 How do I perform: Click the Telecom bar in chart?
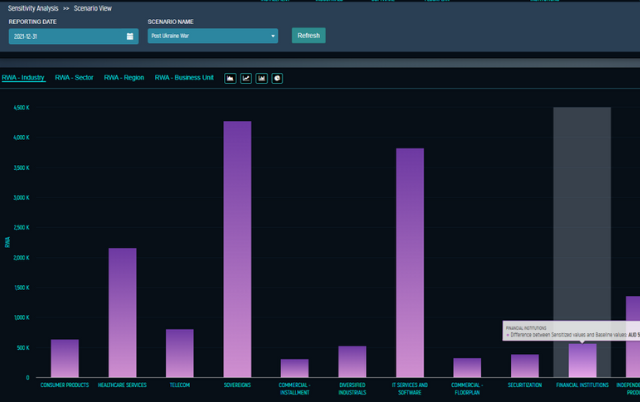(180, 352)
